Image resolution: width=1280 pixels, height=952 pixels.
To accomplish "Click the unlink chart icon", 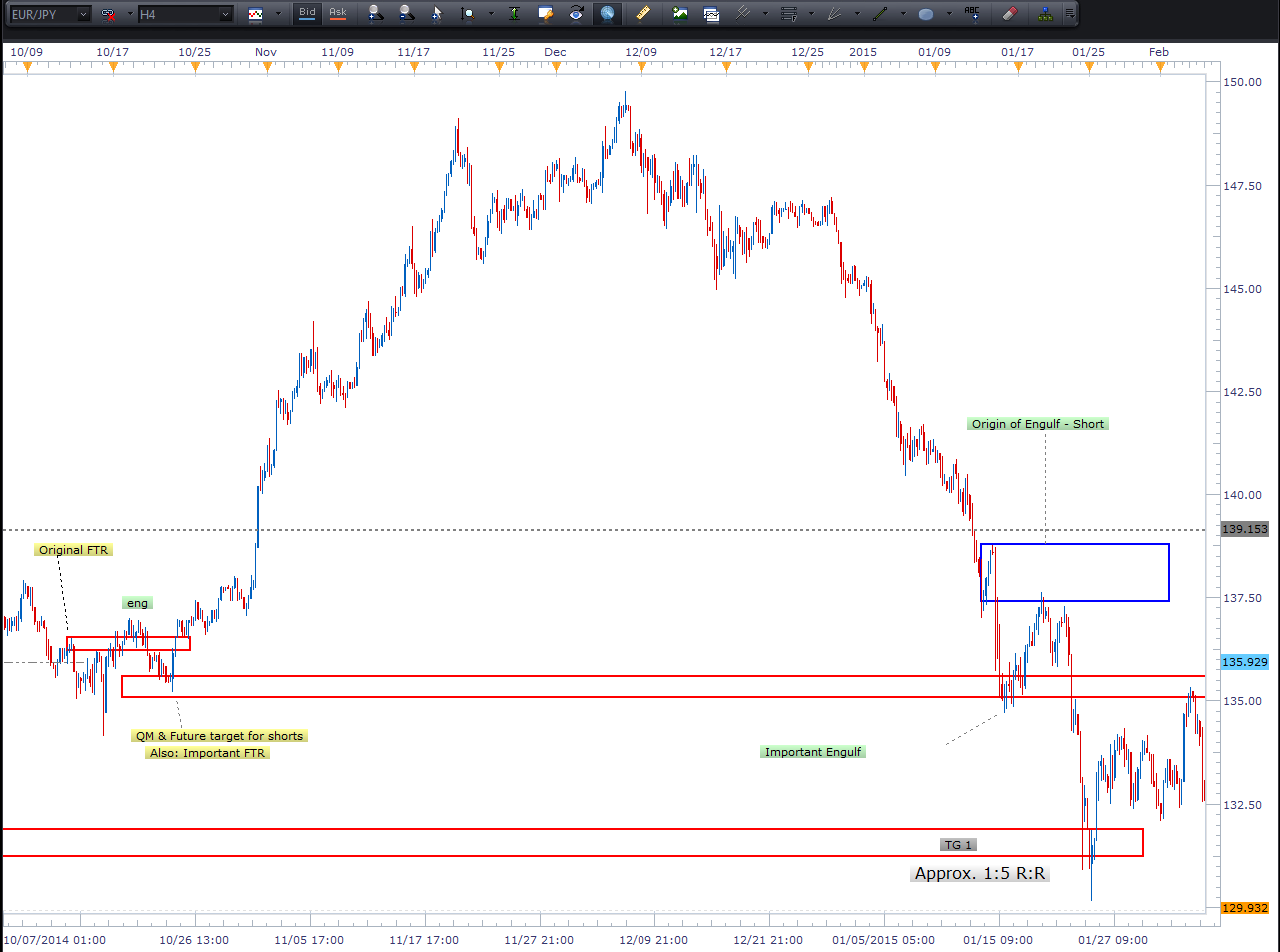I will point(108,14).
